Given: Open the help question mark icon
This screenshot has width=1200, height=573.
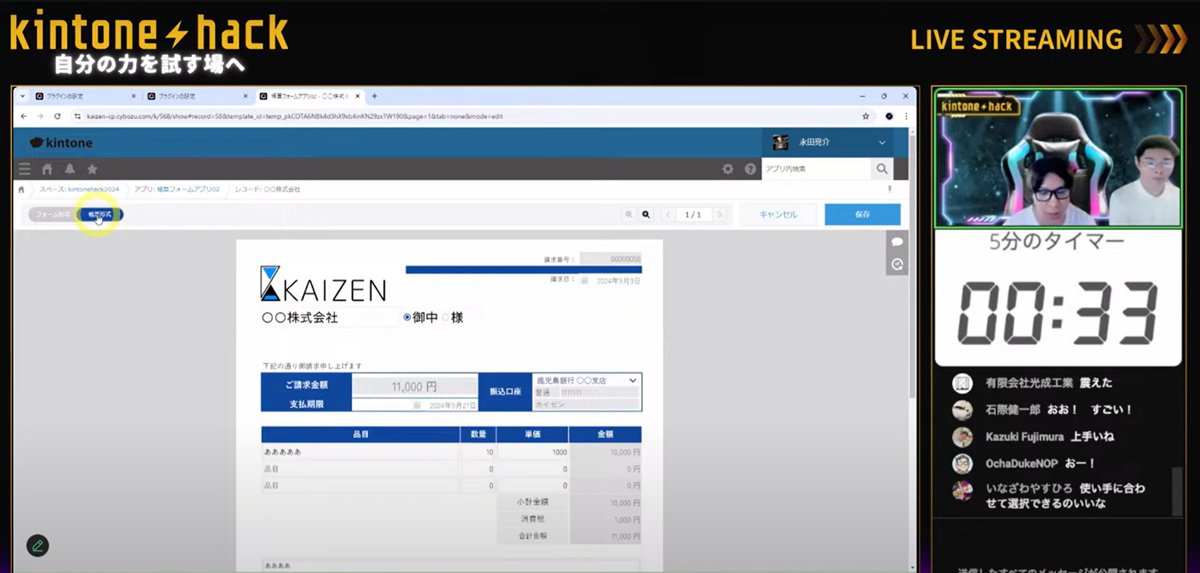Looking at the screenshot, I should pyautogui.click(x=750, y=169).
